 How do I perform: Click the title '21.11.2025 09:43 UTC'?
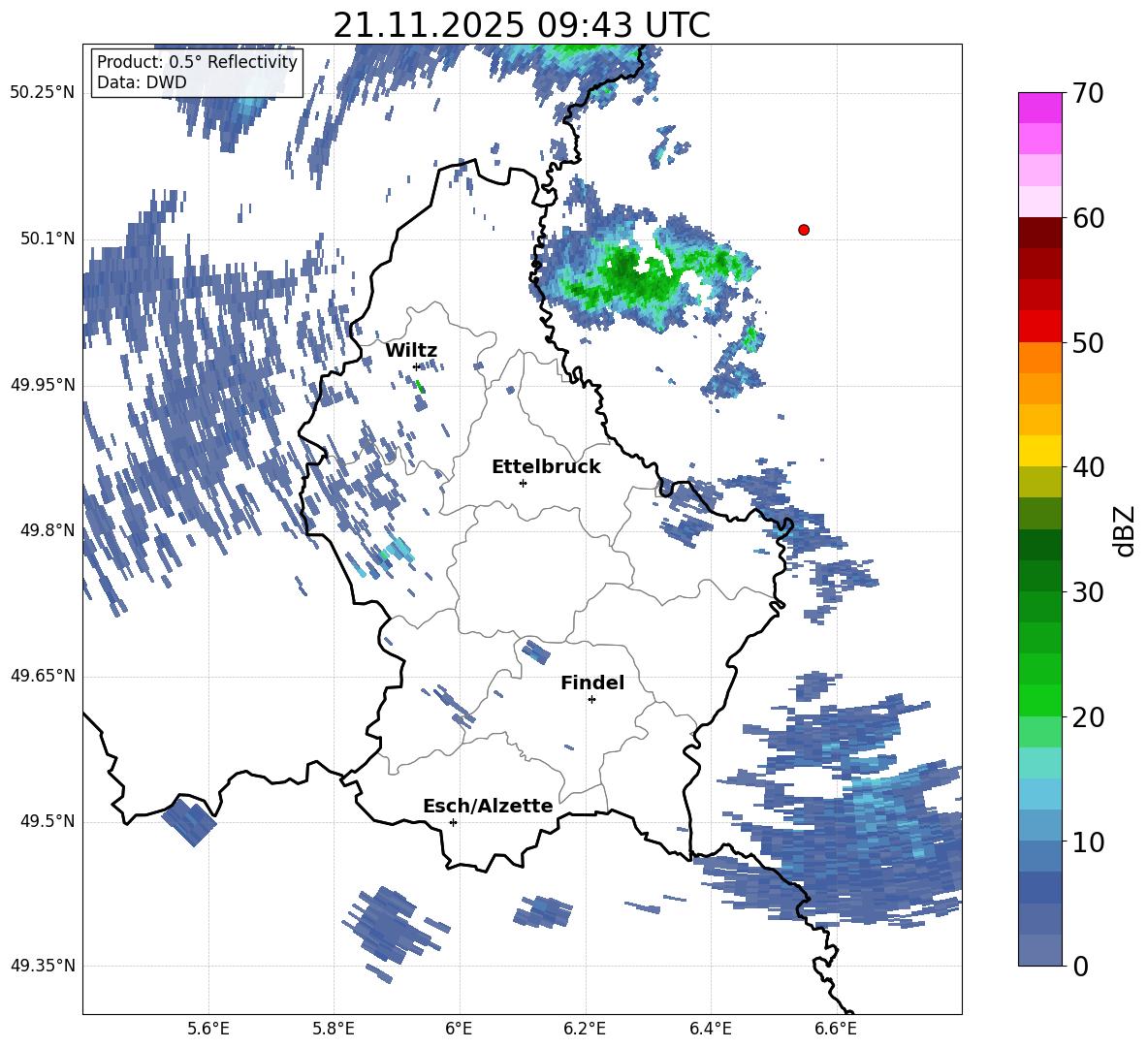coord(522,25)
